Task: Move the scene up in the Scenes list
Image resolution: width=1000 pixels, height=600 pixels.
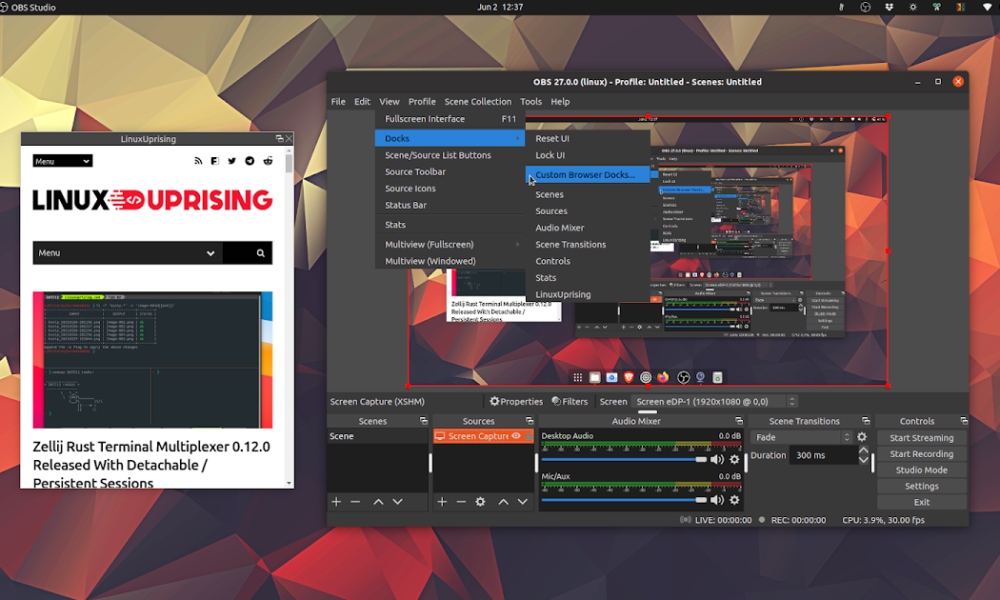Action: (378, 502)
